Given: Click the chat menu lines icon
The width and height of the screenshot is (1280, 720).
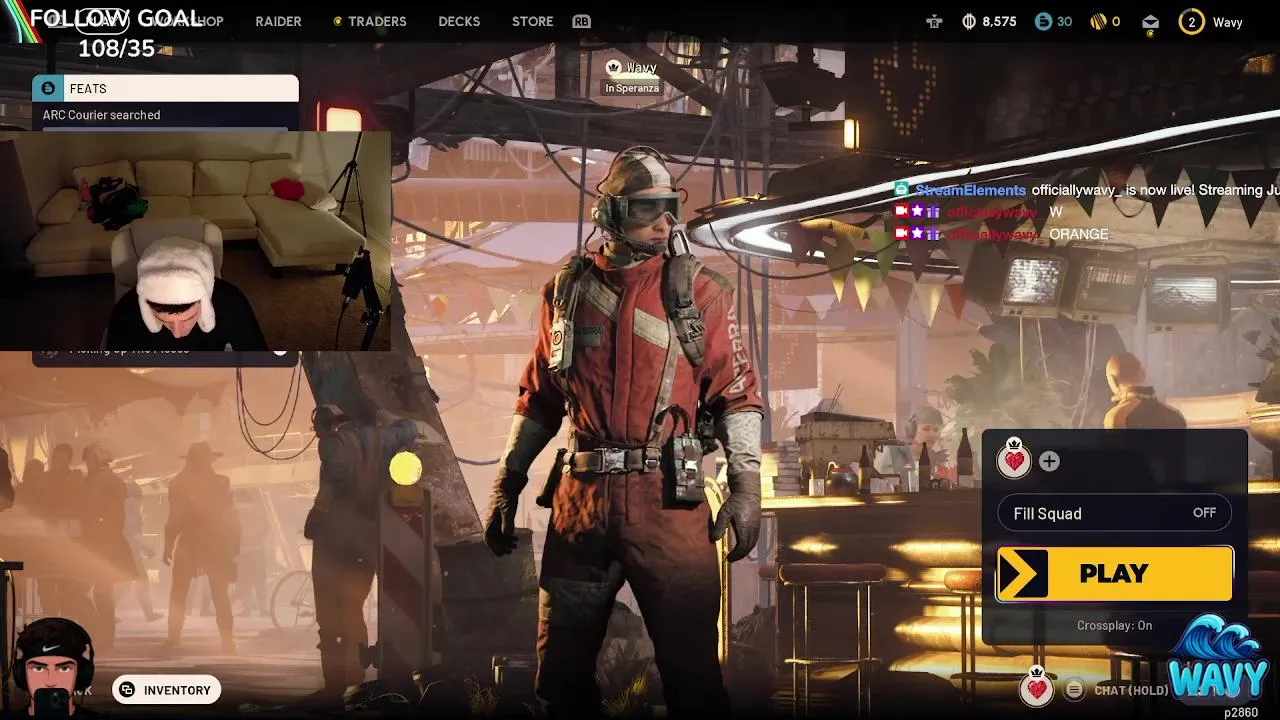Looking at the screenshot, I should 1074,690.
